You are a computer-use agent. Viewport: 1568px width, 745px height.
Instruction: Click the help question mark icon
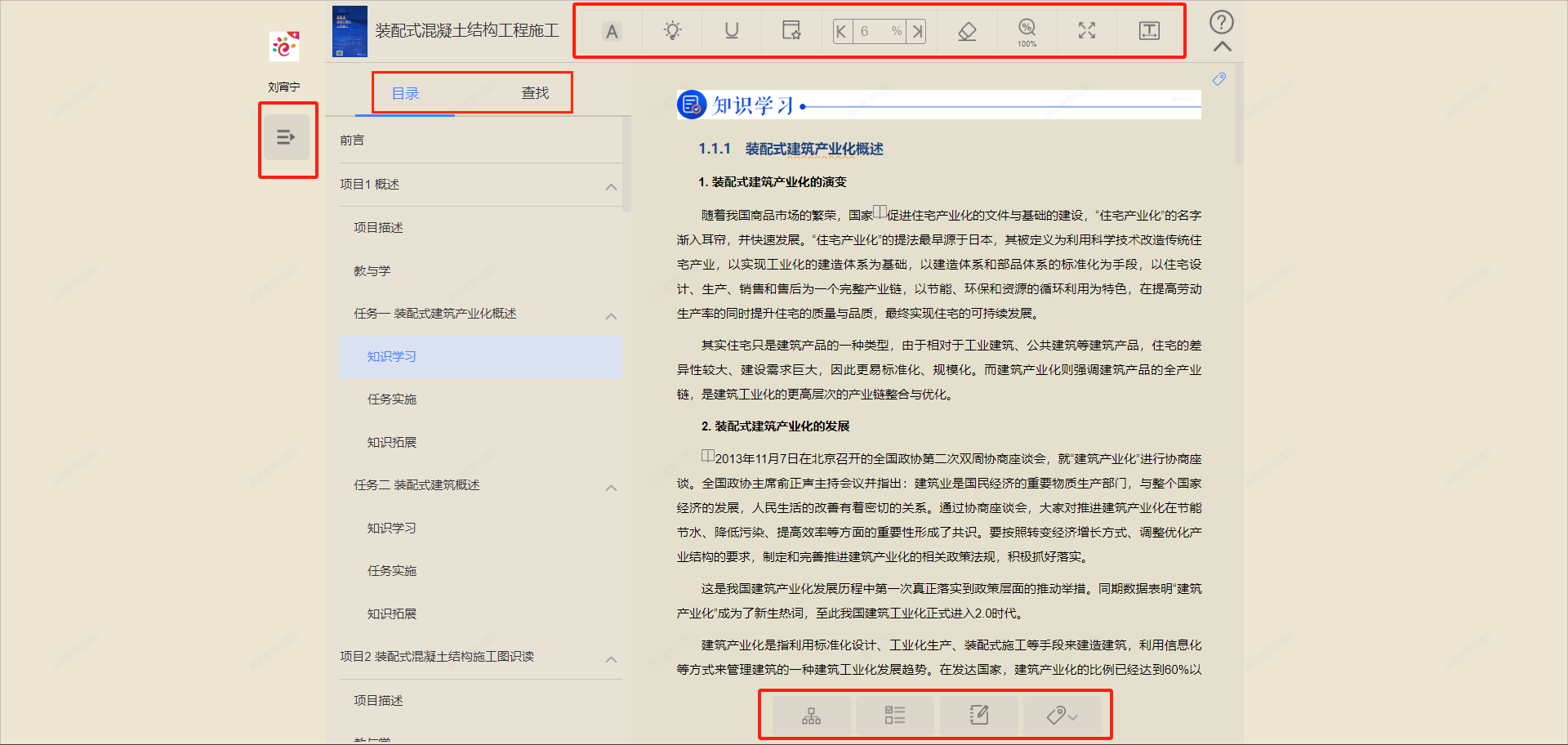pyautogui.click(x=1221, y=23)
